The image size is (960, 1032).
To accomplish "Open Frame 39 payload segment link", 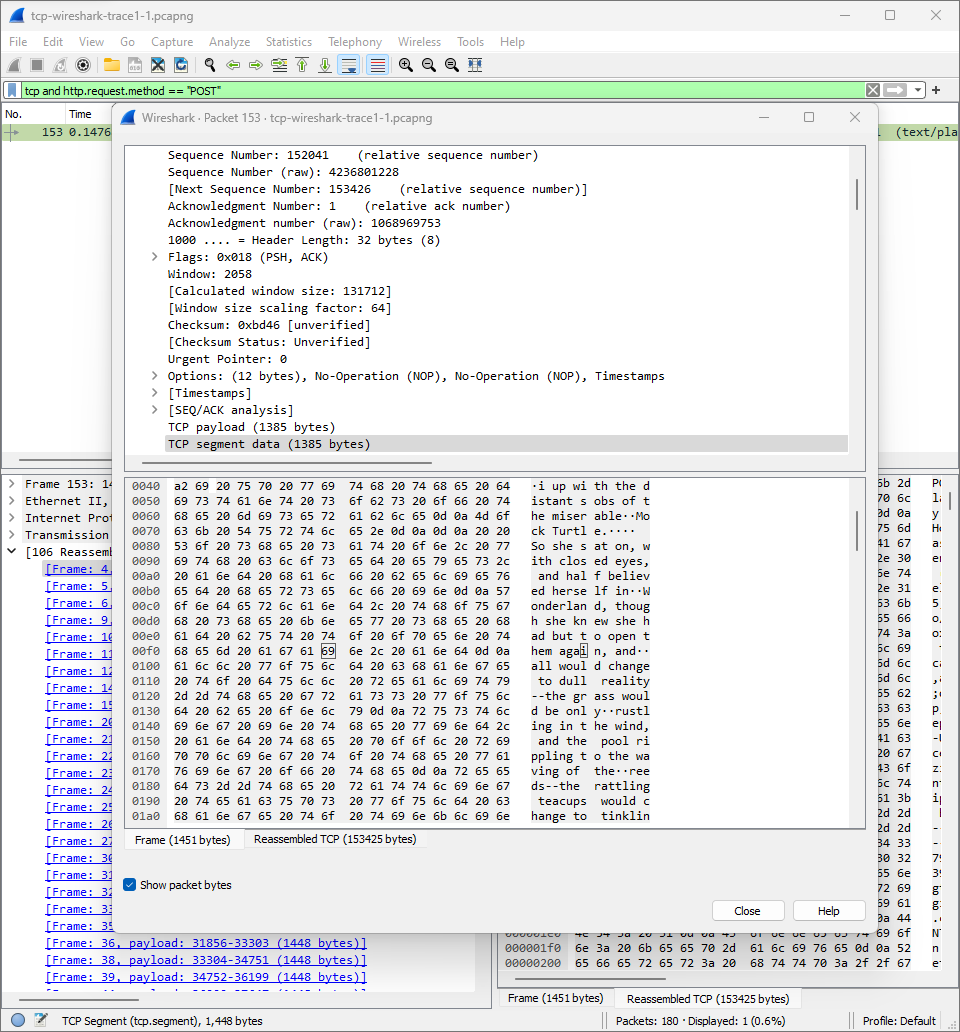I will click(206, 977).
